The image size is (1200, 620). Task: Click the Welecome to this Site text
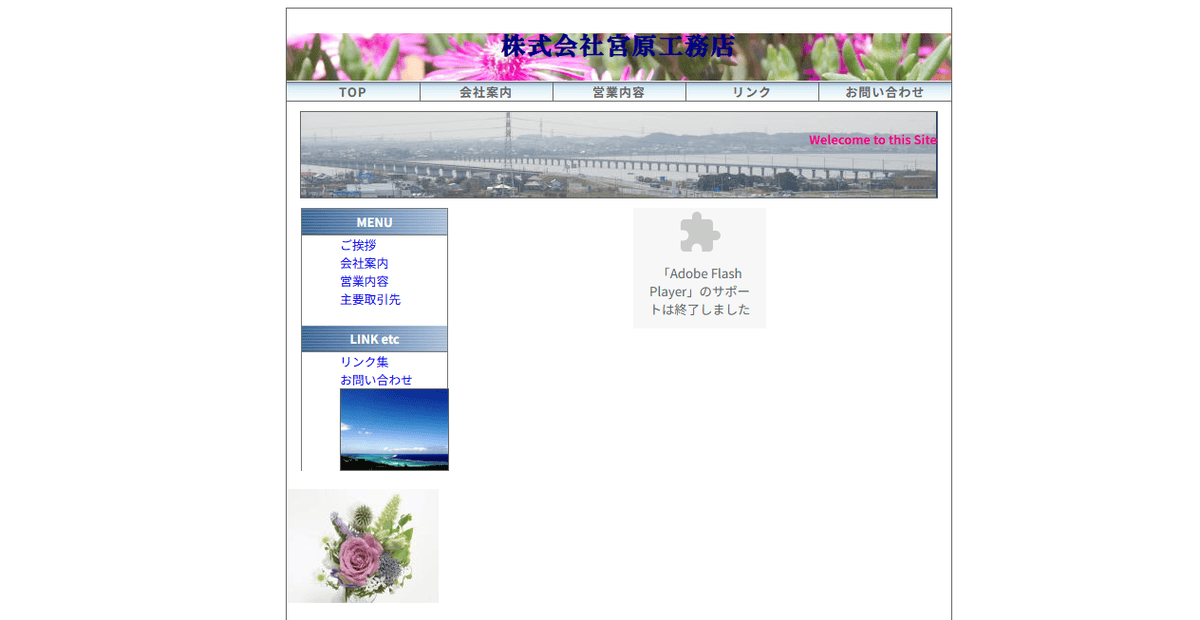coord(873,140)
